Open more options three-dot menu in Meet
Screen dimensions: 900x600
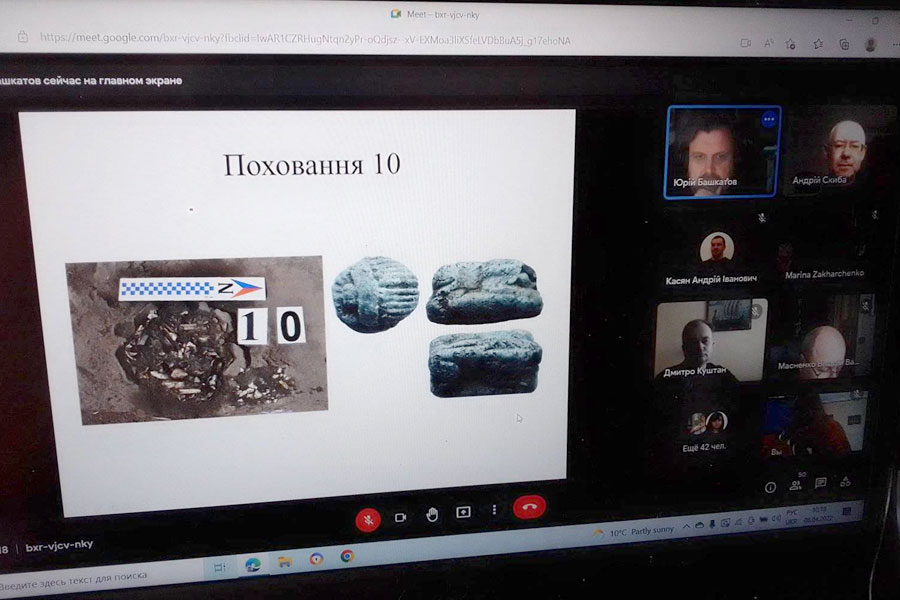pyautogui.click(x=494, y=509)
